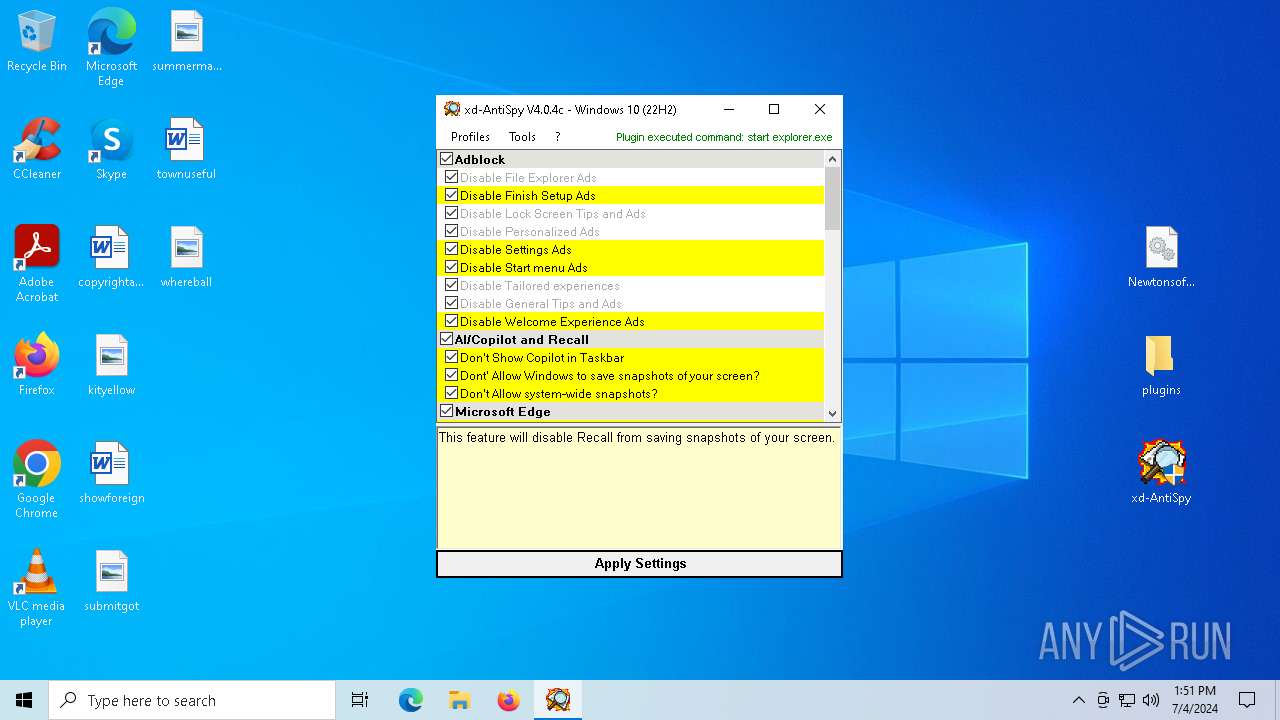Toggle Disable General Tips and Ads
This screenshot has width=1280, height=720.
tap(451, 303)
